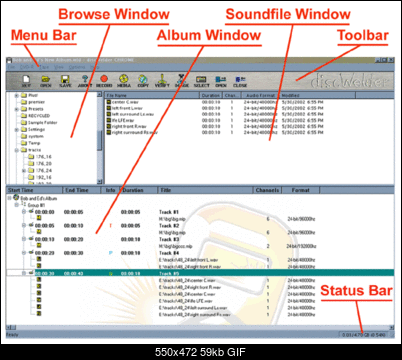The image size is (402, 360).
Task: Select the 176_16 subfolder
Action: 44,157
